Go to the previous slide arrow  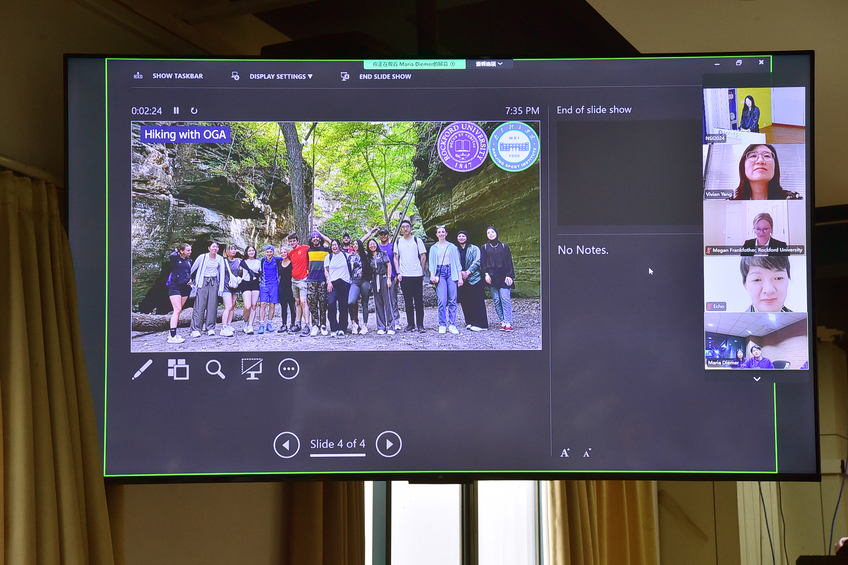click(287, 445)
